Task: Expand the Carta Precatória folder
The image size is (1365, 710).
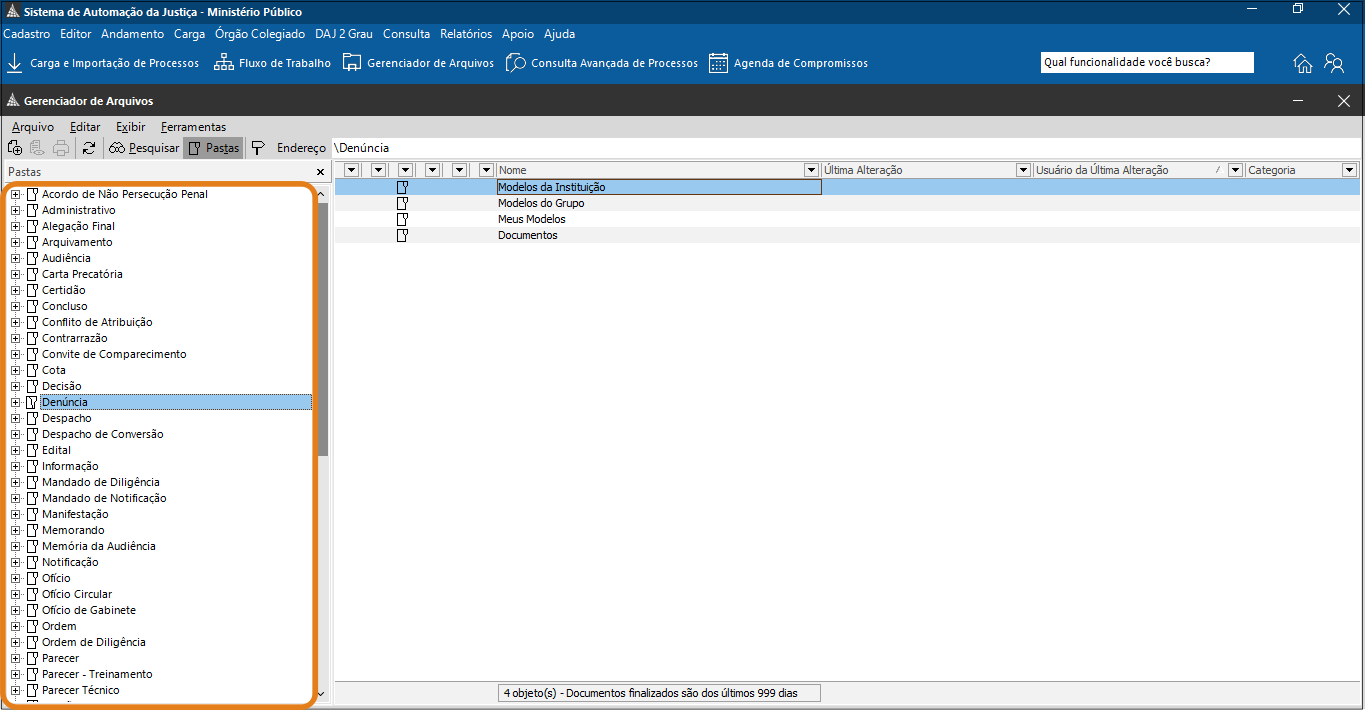Action: tap(16, 274)
